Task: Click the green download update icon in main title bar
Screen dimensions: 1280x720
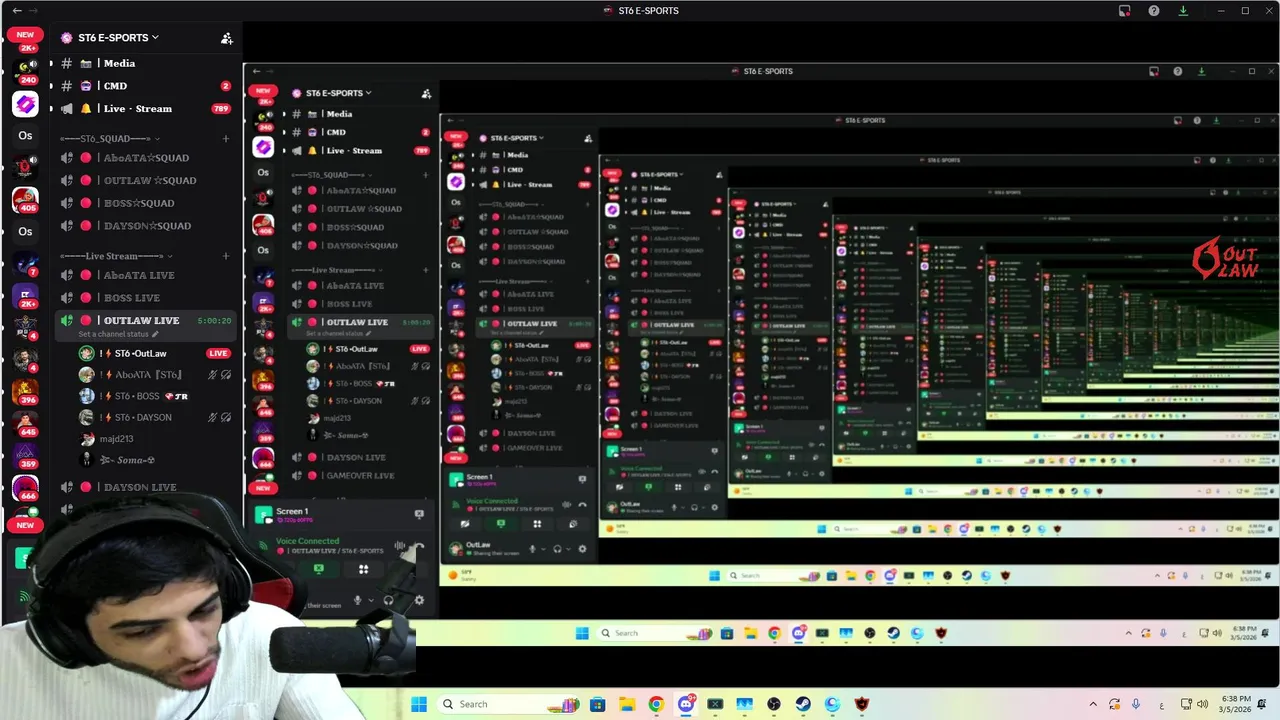Action: (1183, 10)
